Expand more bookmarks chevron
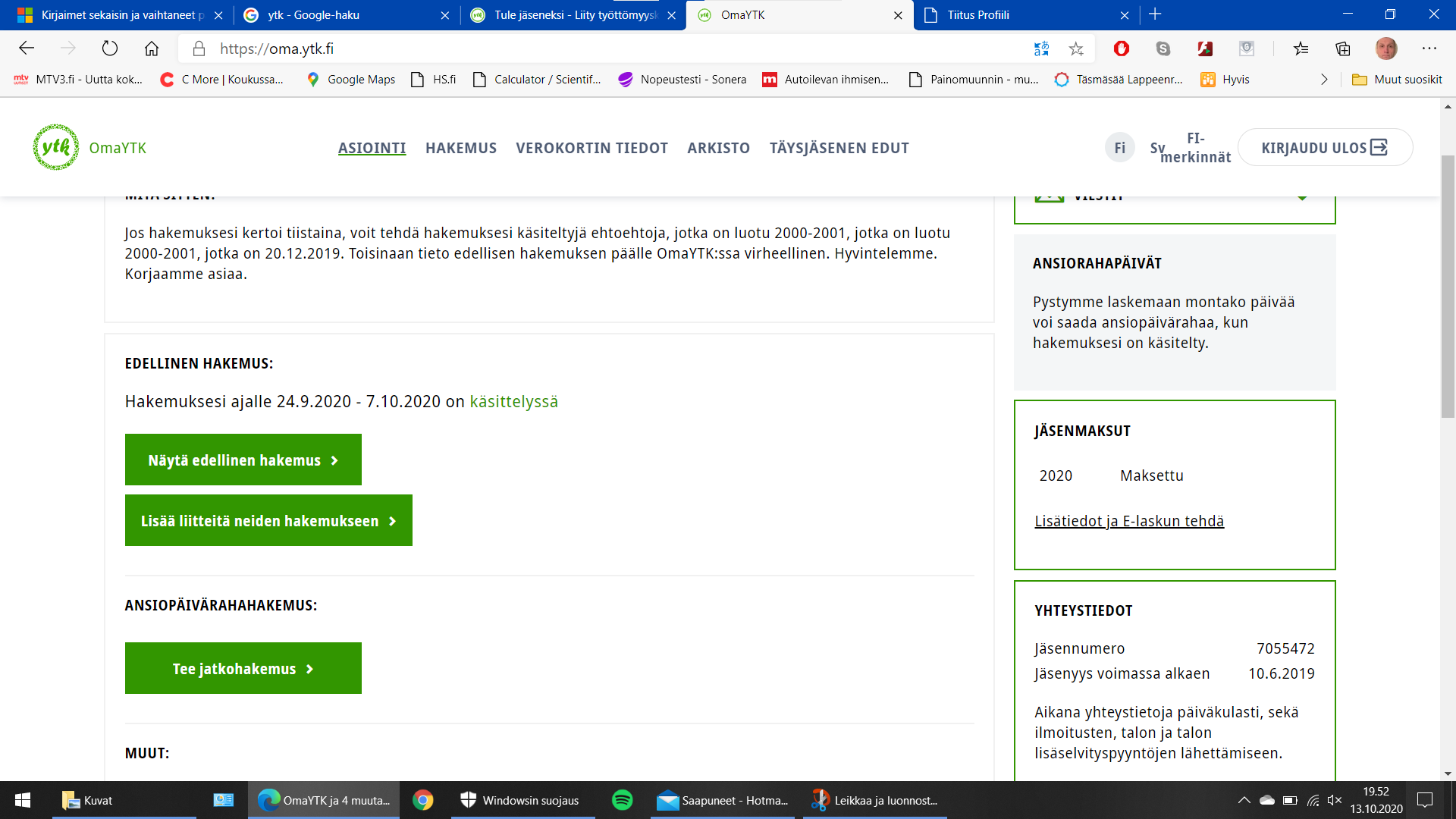This screenshot has height=819, width=1456. [x=1324, y=80]
